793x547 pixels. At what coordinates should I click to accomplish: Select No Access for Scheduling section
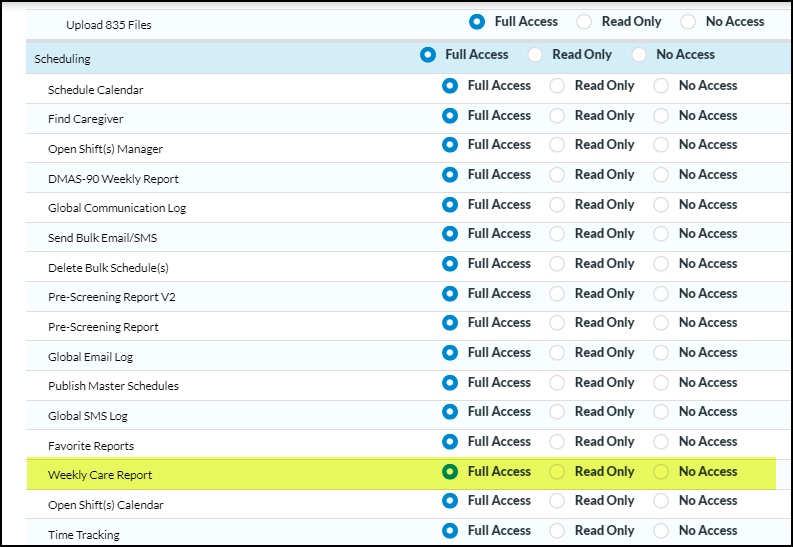639,55
